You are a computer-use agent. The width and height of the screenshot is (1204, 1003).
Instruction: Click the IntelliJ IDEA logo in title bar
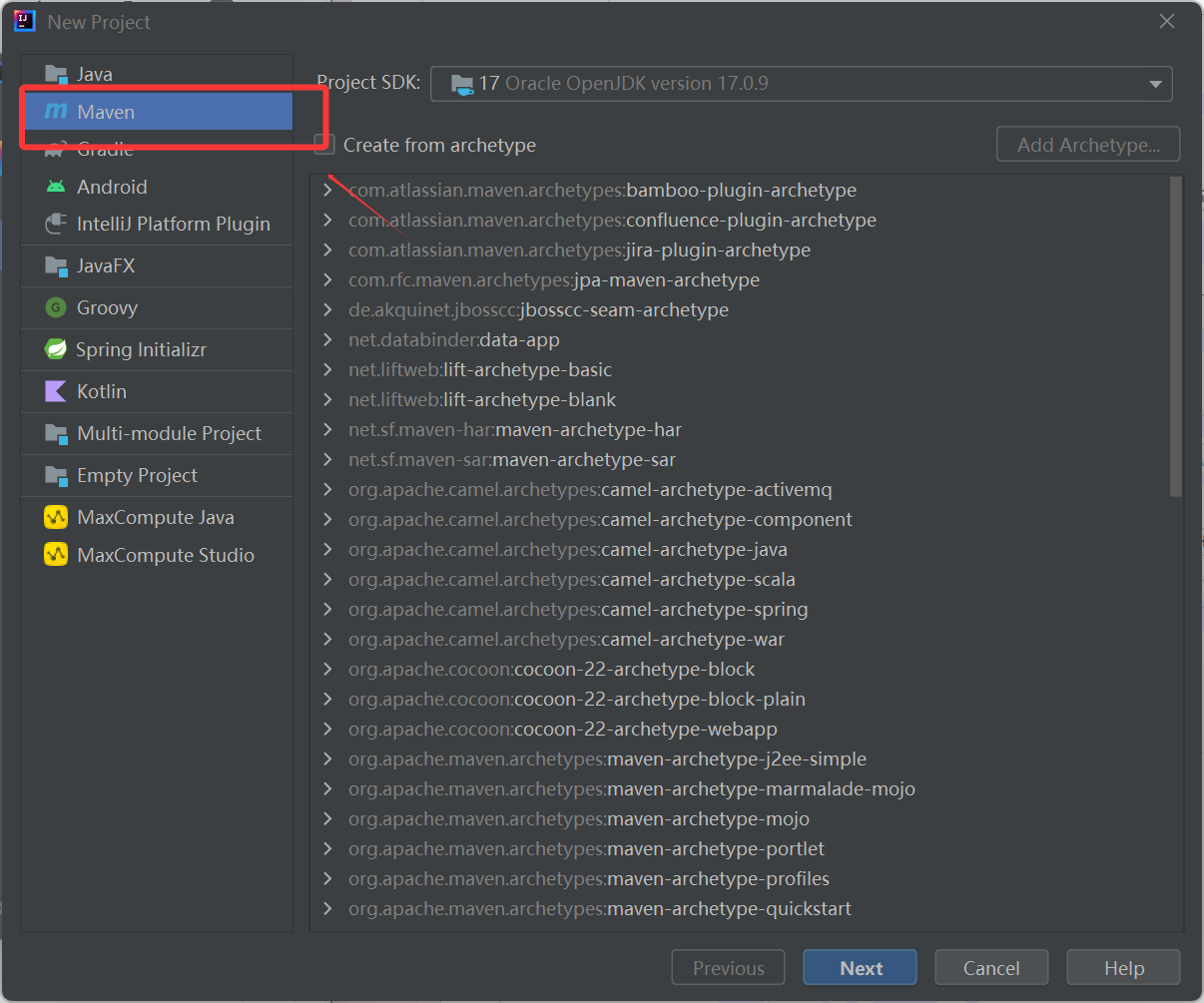[x=25, y=21]
